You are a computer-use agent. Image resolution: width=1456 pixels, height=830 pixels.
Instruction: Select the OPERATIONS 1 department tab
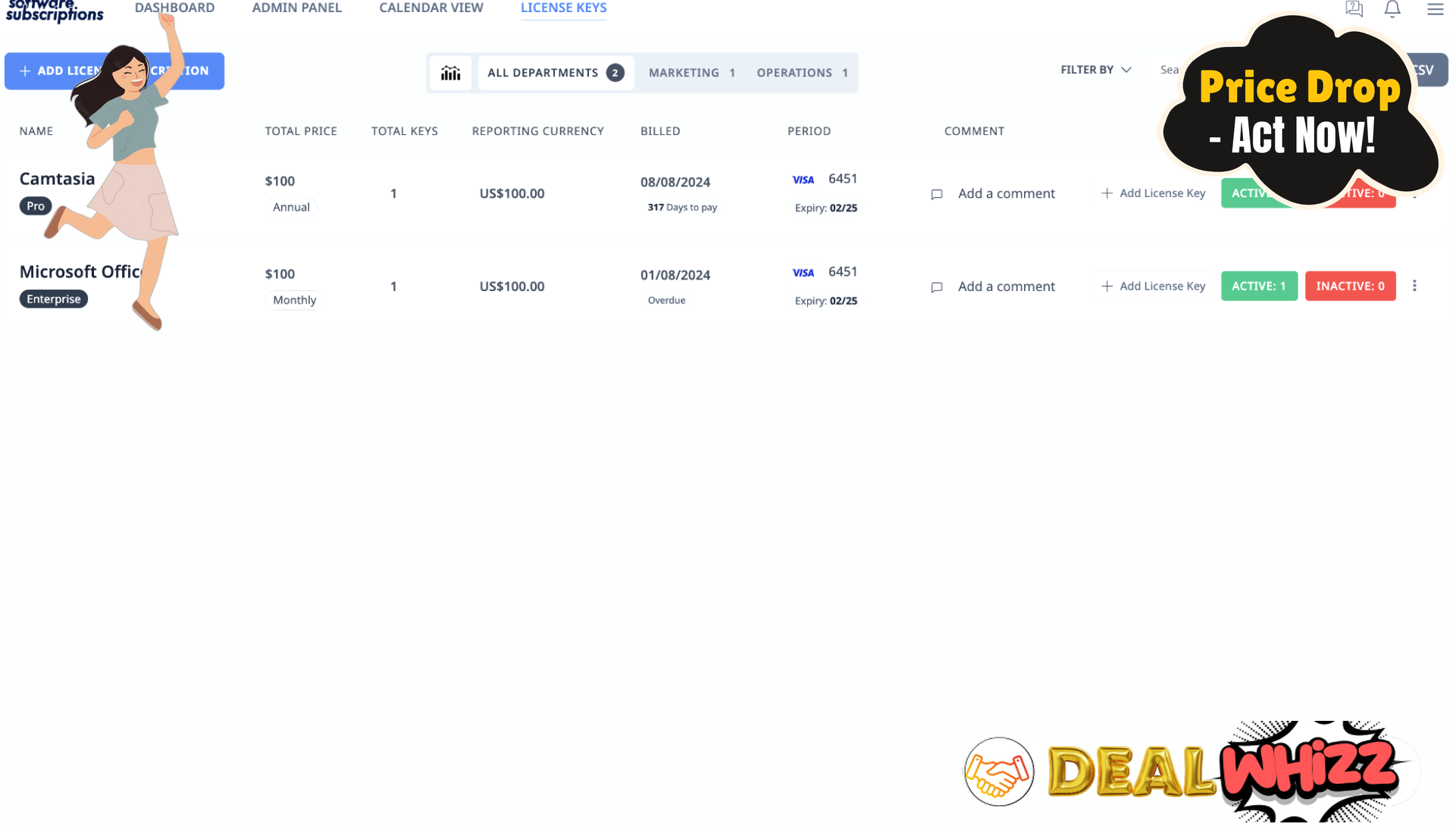point(801,72)
